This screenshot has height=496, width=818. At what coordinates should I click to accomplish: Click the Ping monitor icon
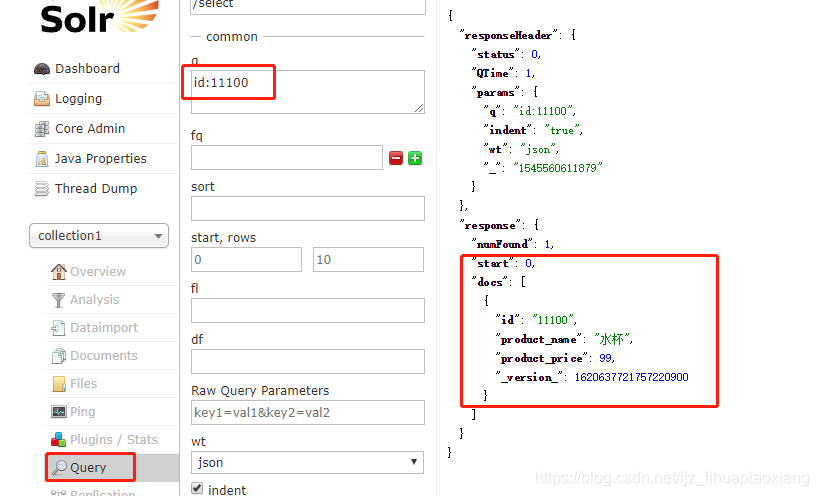(59, 412)
